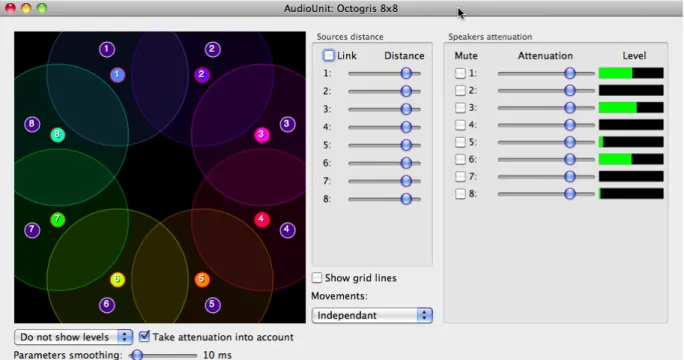Click the Attenuation slider for speaker 4
Viewport: 684px width, 360px height.
(546, 125)
